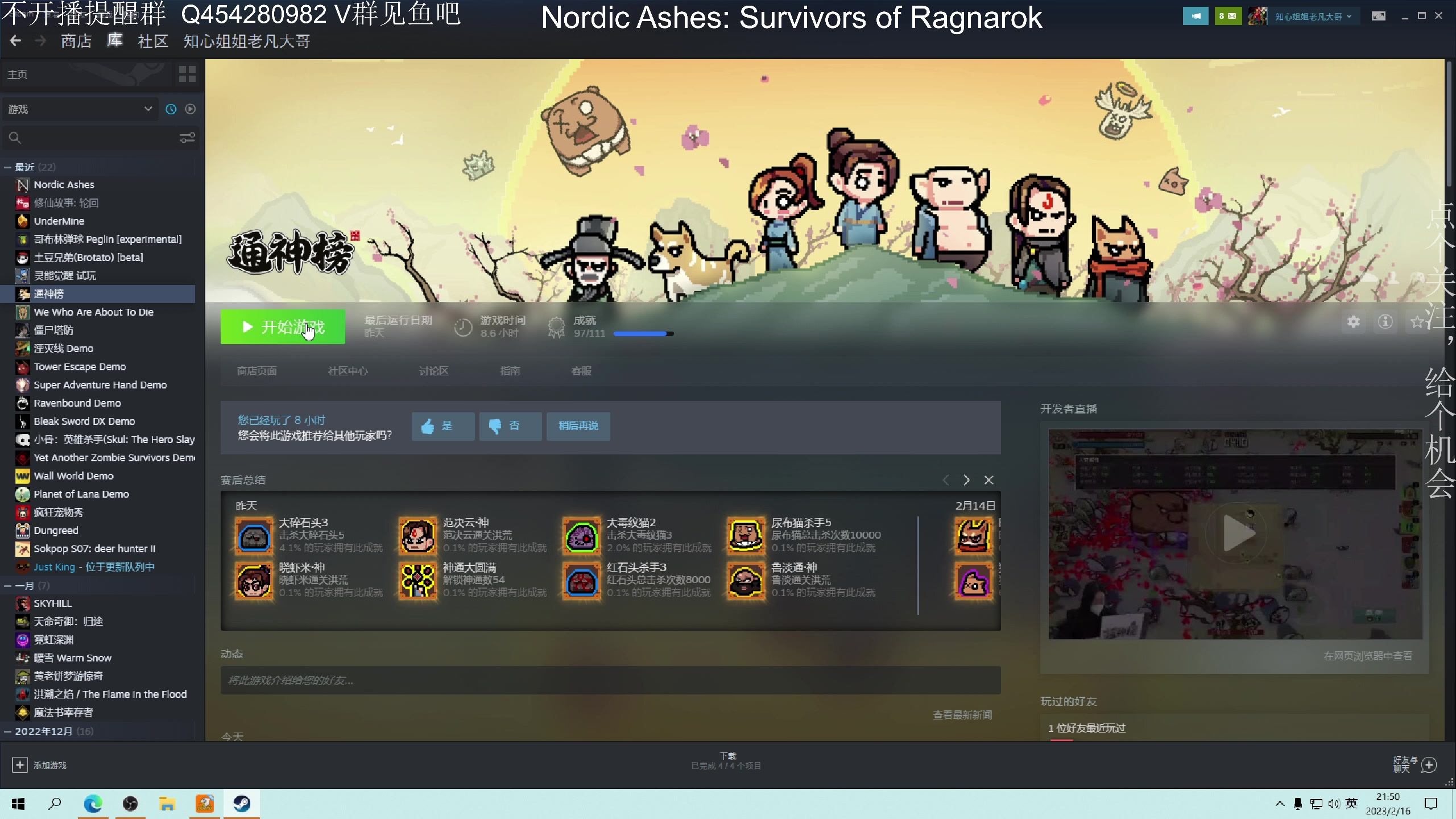The image size is (1456, 819).
Task: Open the 社区 tab
Action: pos(153,41)
